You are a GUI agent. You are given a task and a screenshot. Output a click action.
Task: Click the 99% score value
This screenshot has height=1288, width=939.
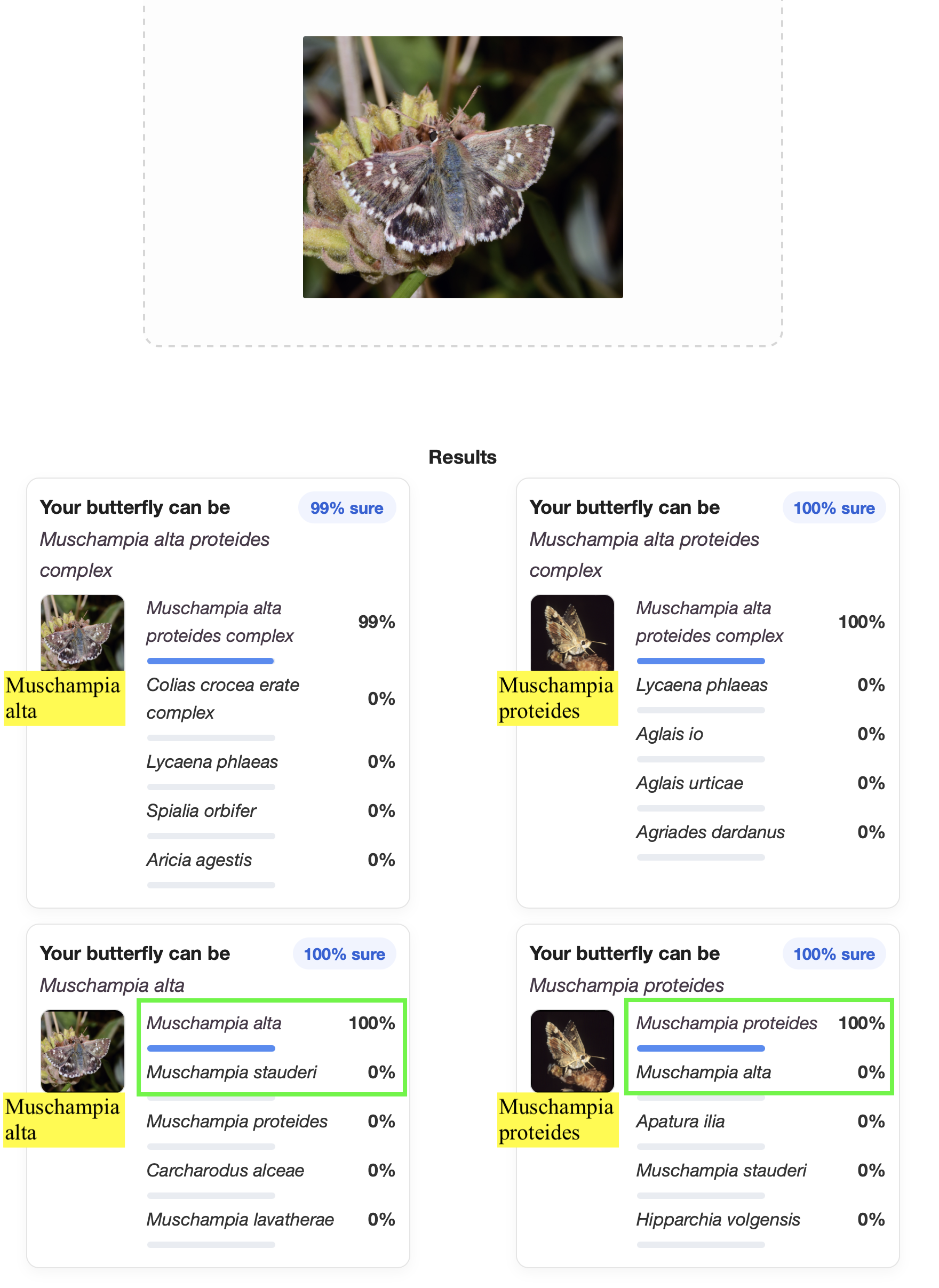point(376,623)
